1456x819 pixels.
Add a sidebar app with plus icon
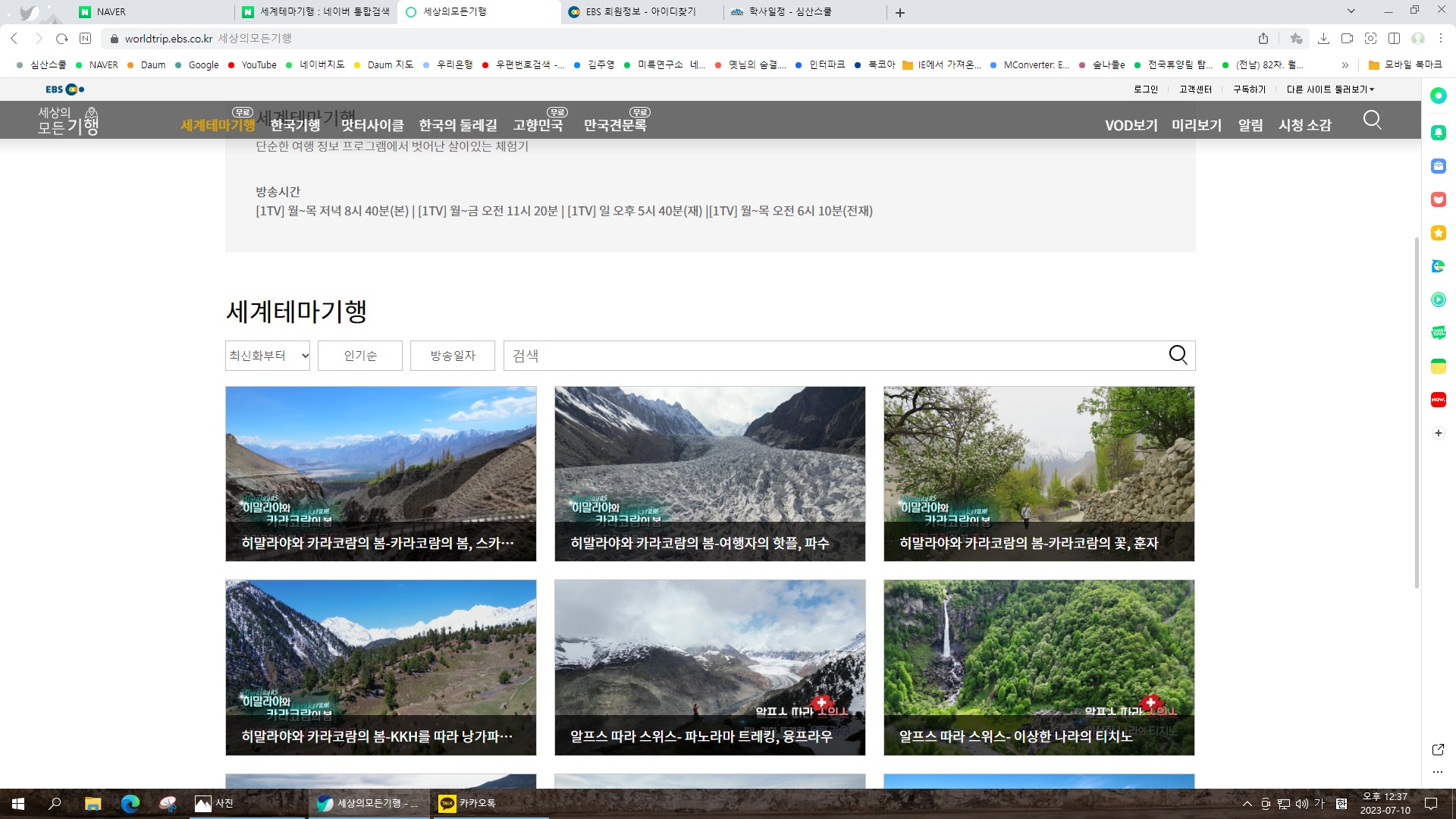[1438, 433]
